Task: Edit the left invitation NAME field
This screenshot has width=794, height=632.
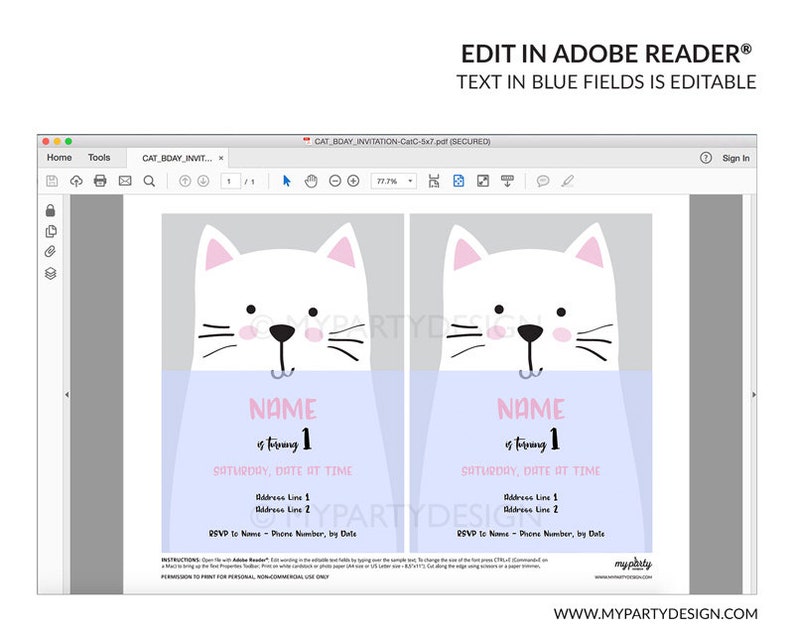Action: [283, 409]
